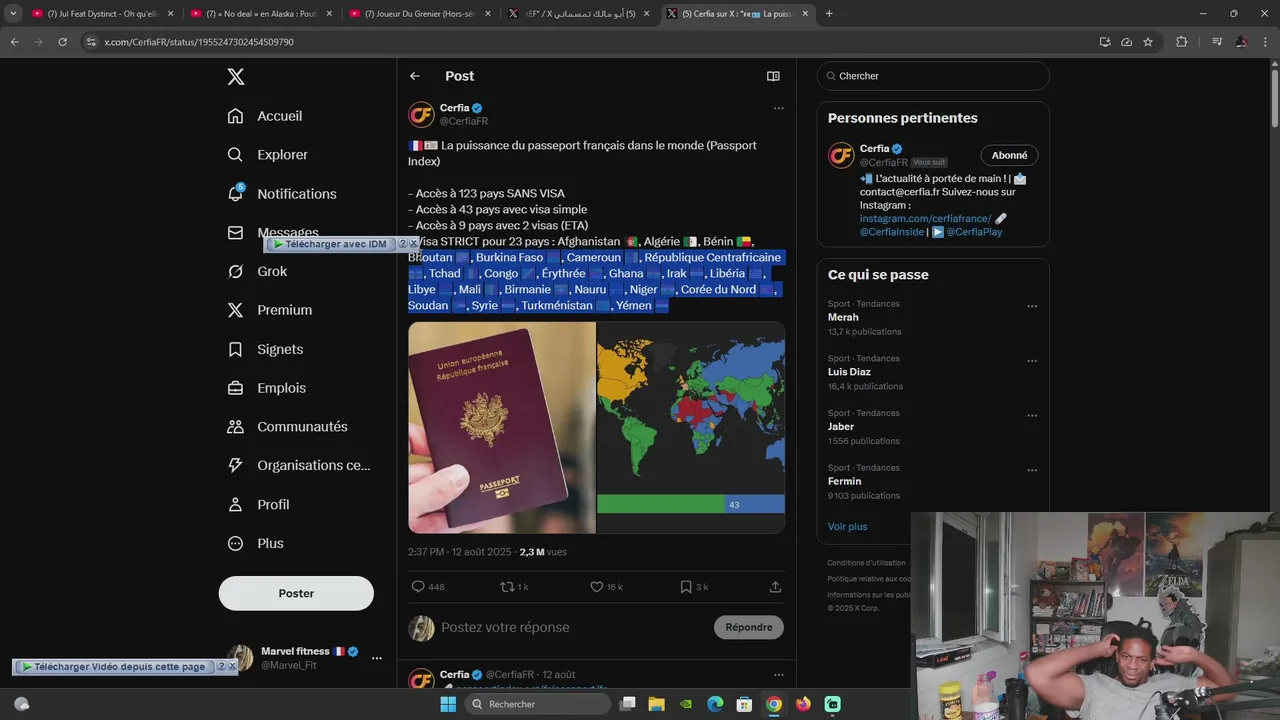Click the Chercher search box
This screenshot has height=720, width=1280.
(933, 76)
